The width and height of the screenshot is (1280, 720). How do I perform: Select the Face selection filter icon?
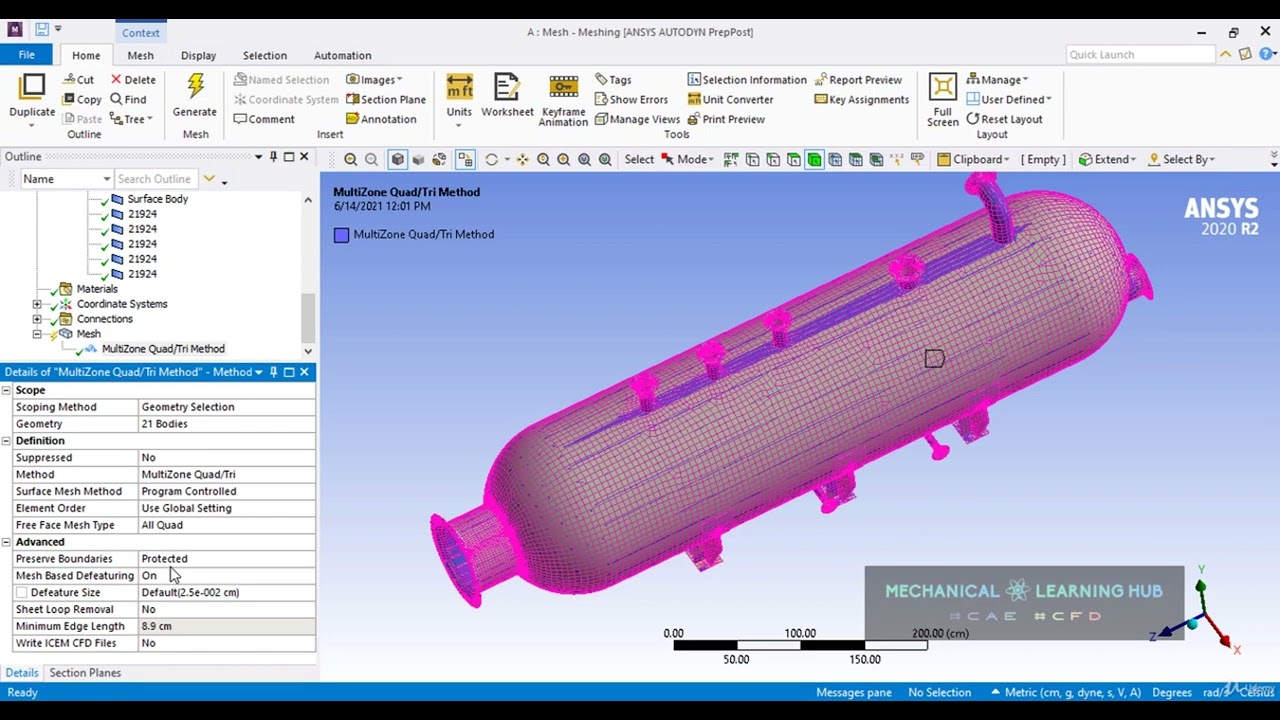pos(794,159)
